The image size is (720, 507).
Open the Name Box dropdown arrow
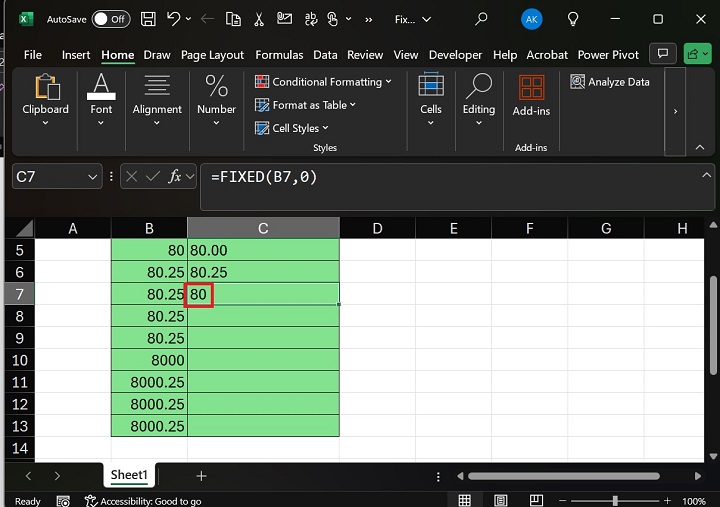pos(93,177)
